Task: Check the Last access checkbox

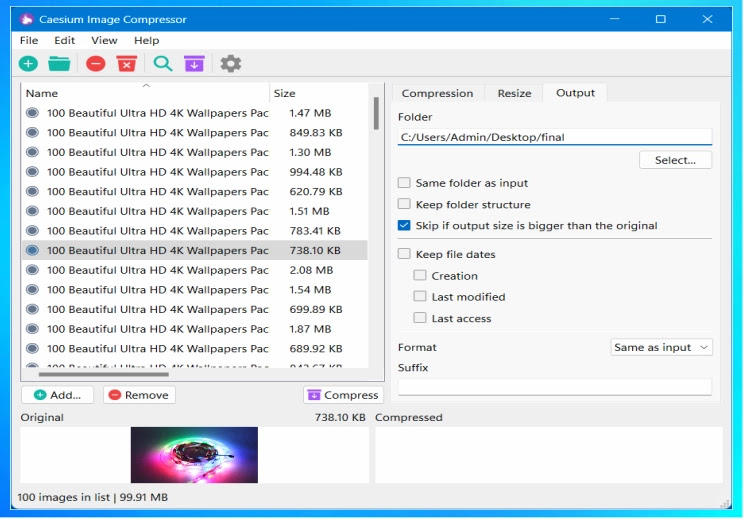Action: click(419, 318)
